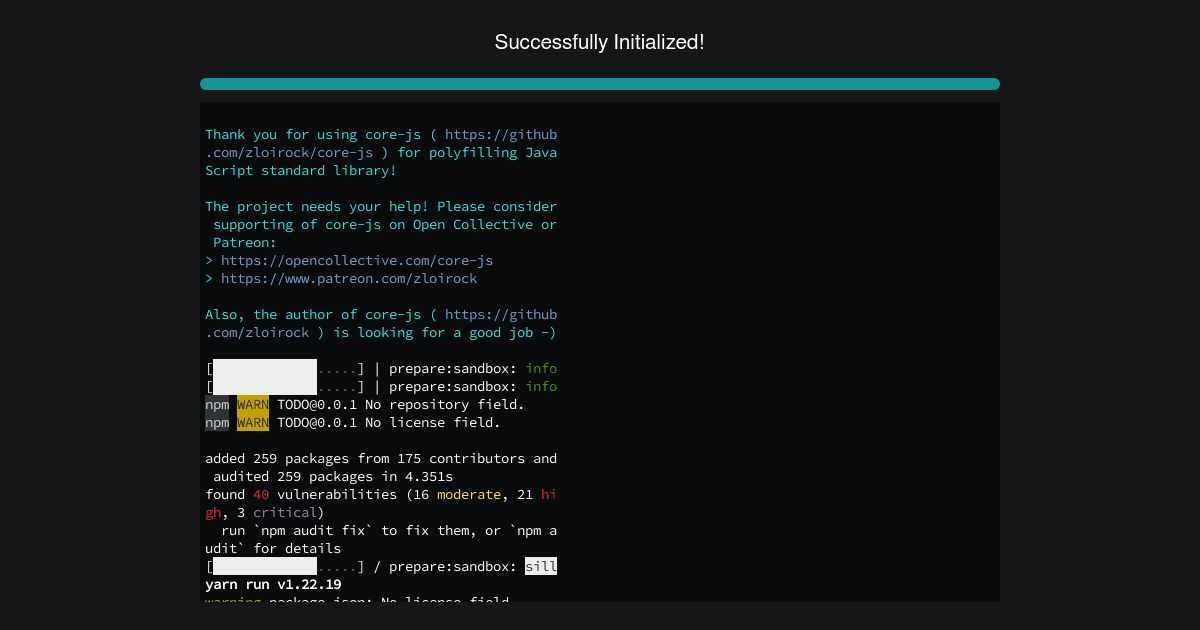Click 'found 40 vulnerabilities' line
The image size is (1200, 630).
tap(381, 495)
